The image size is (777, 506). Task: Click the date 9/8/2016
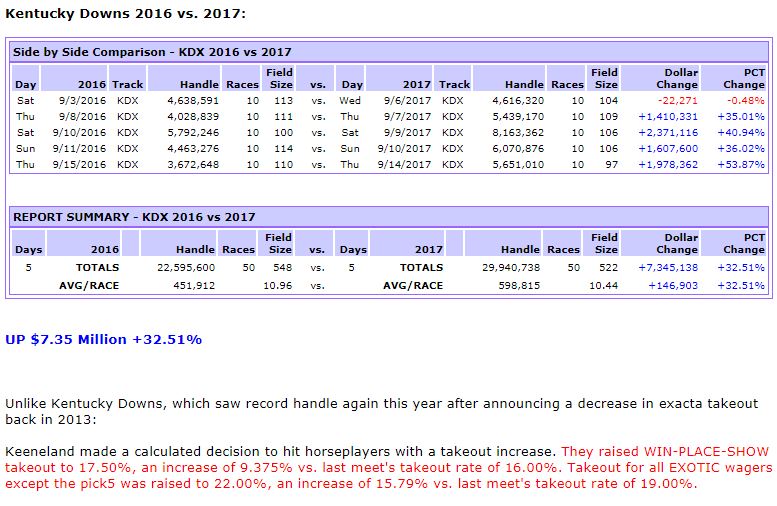click(82, 116)
